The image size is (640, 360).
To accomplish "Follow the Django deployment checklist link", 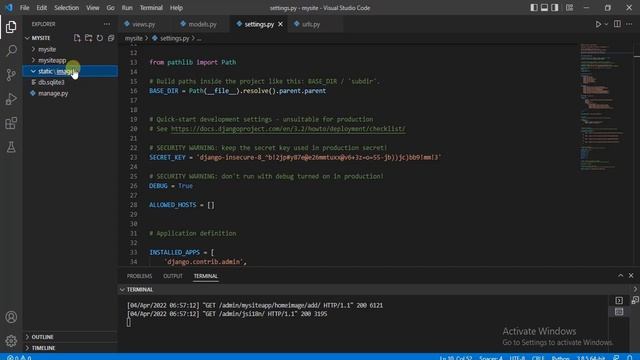I will [288, 129].
